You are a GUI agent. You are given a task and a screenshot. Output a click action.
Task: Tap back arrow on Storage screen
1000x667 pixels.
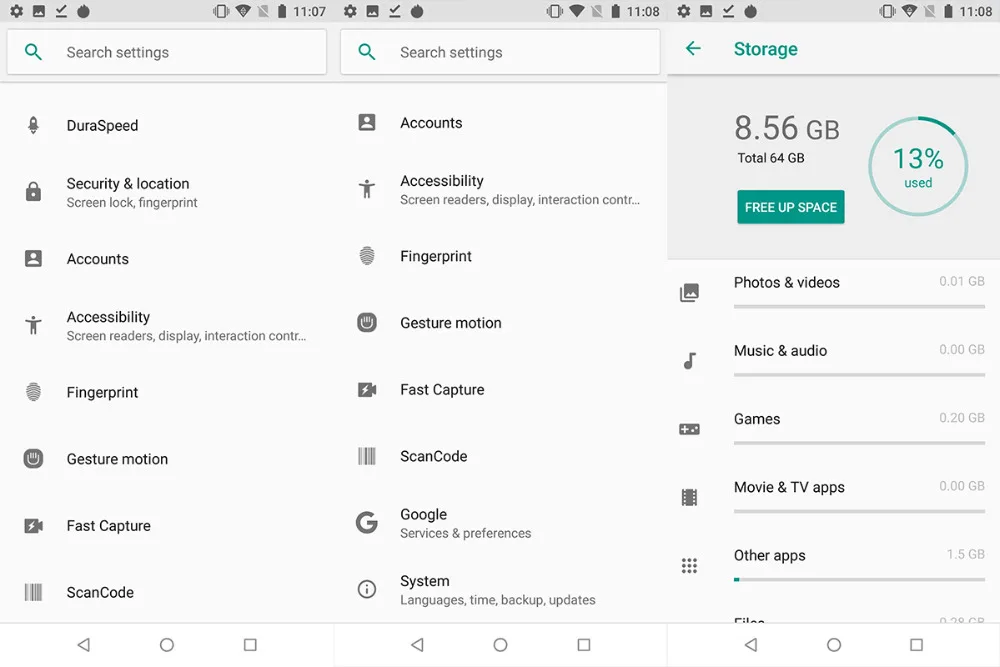[693, 48]
